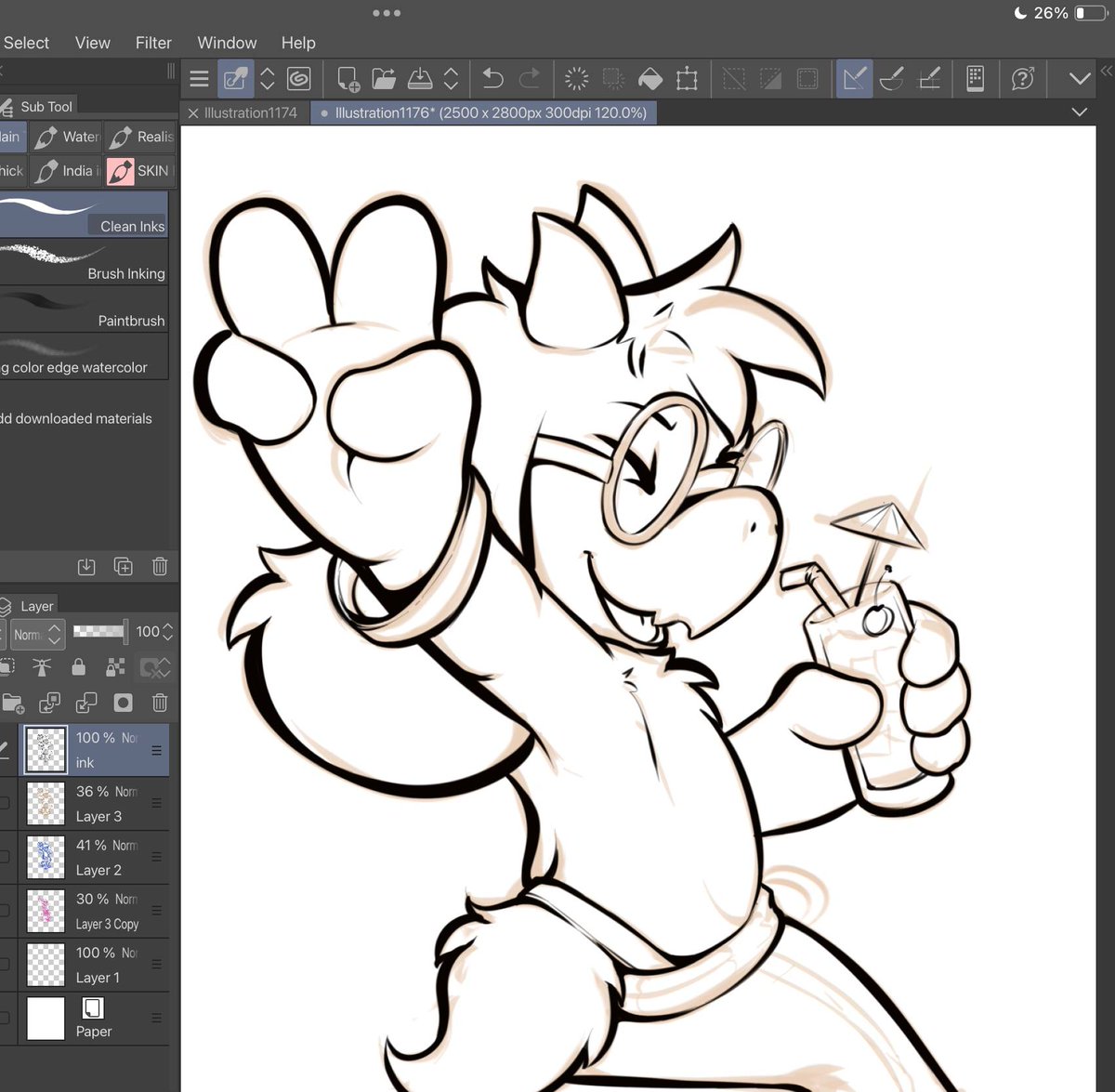Image resolution: width=1115 pixels, height=1092 pixels.
Task: Click the import sub tool icon
Action: pyautogui.click(x=86, y=566)
